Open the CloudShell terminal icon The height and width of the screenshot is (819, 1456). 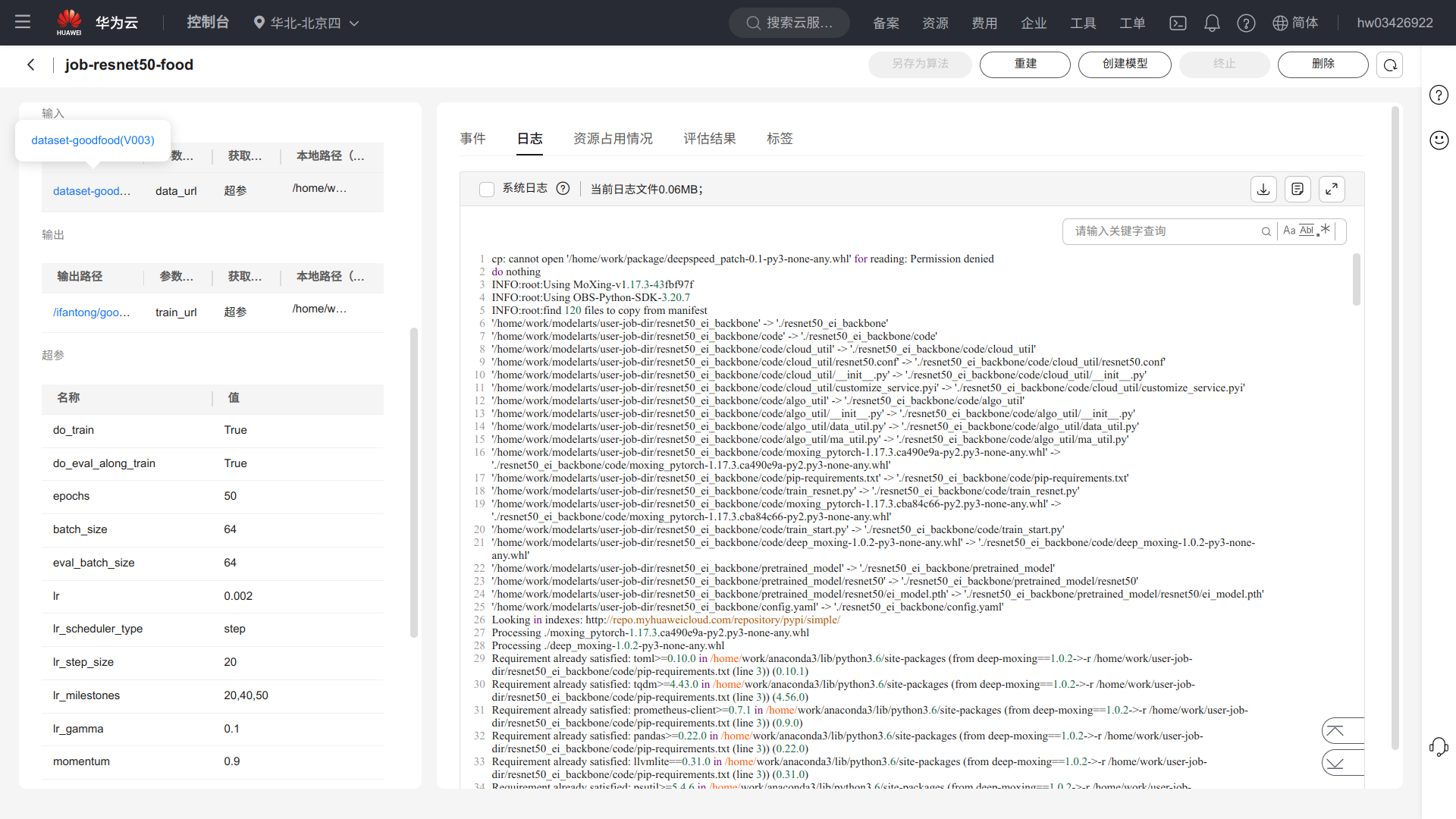pos(1178,23)
